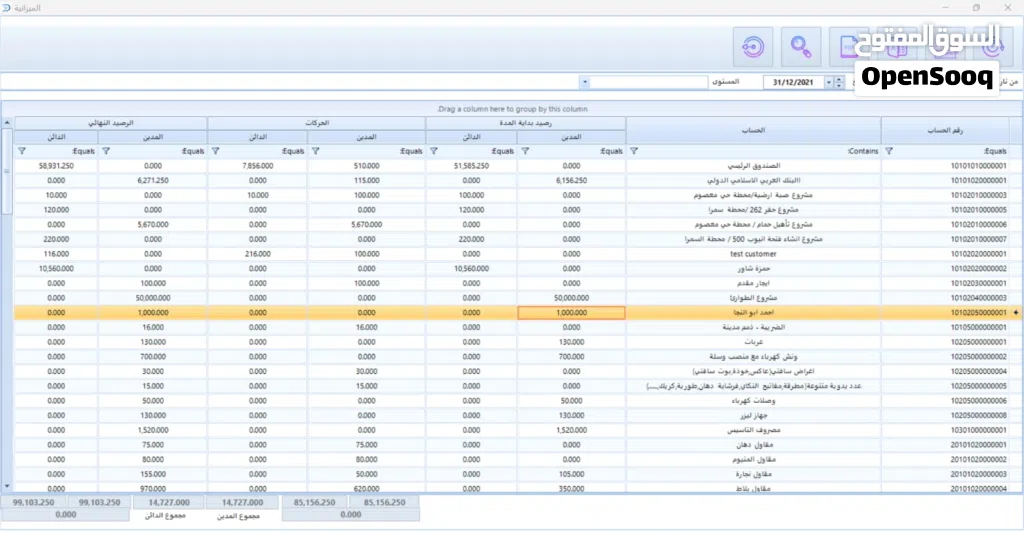Image resolution: width=1024 pixels, height=534 pixels.
Task: Select the مشروع حفر 262 account row
Action: [x=754, y=210]
